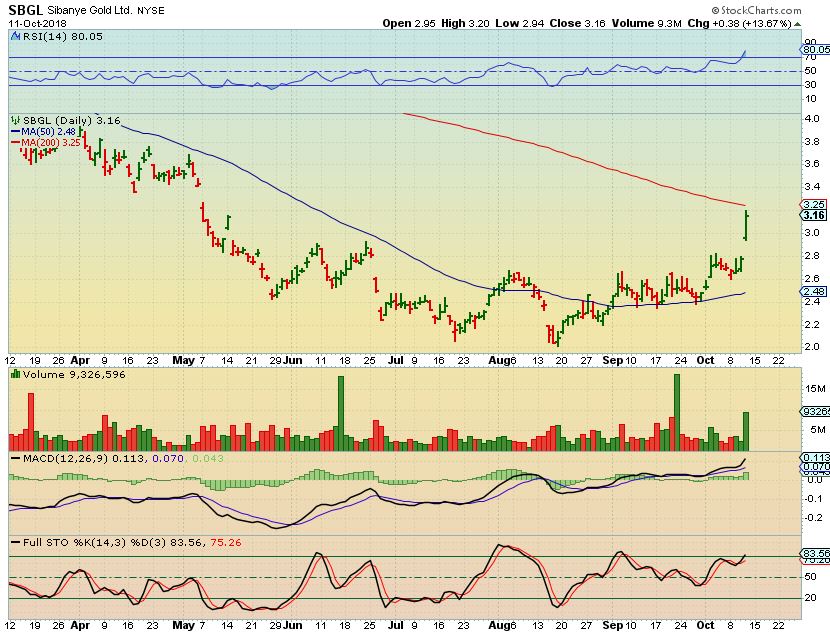830x635 pixels.
Task: Click the blue MA(50) legend line swatch
Action: point(15,131)
